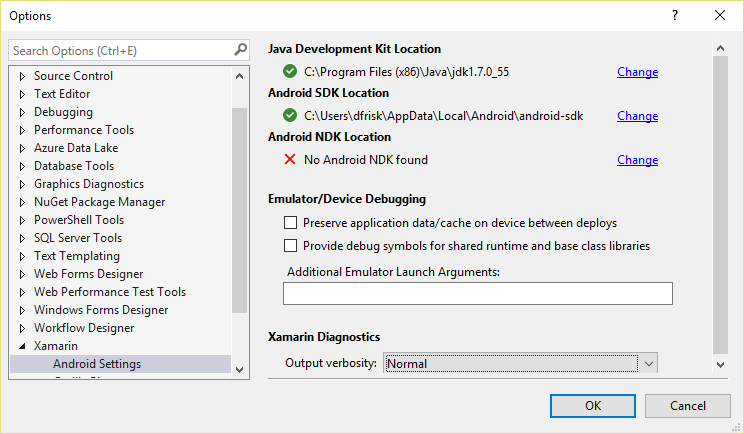Click the No Android NDK found text
The width and height of the screenshot is (744, 434).
[x=366, y=160]
